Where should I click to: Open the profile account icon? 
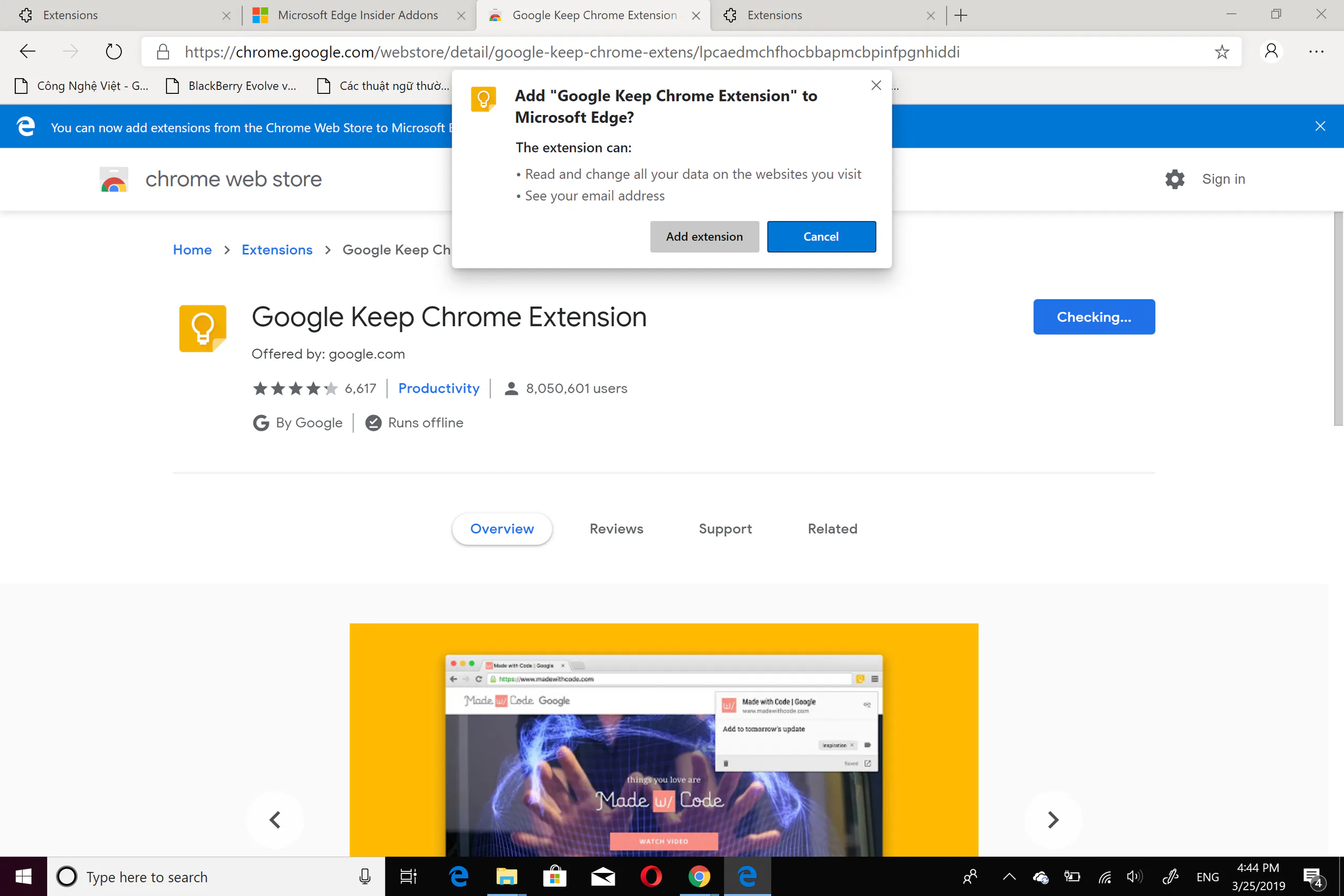(x=1272, y=51)
